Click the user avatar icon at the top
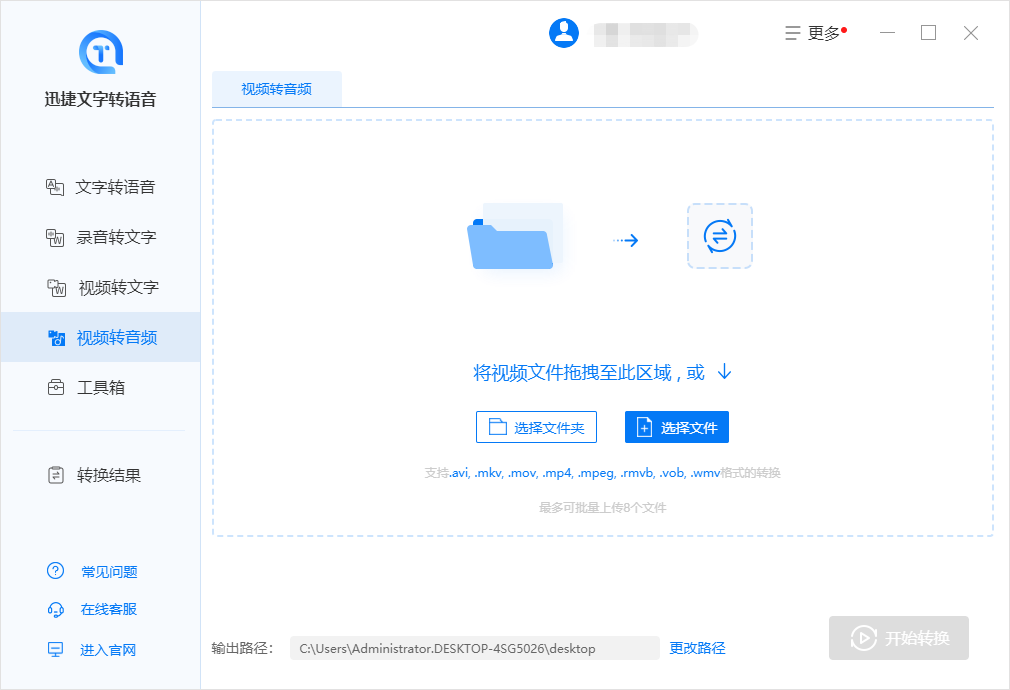Screen dimensions: 1010x690 [x=564, y=32]
